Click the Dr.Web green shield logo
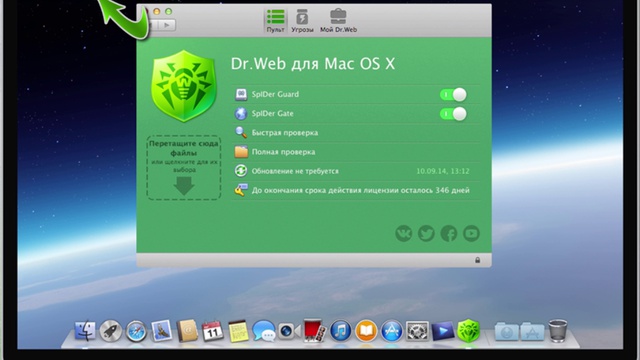Viewport: 640px width, 360px height. tap(184, 86)
